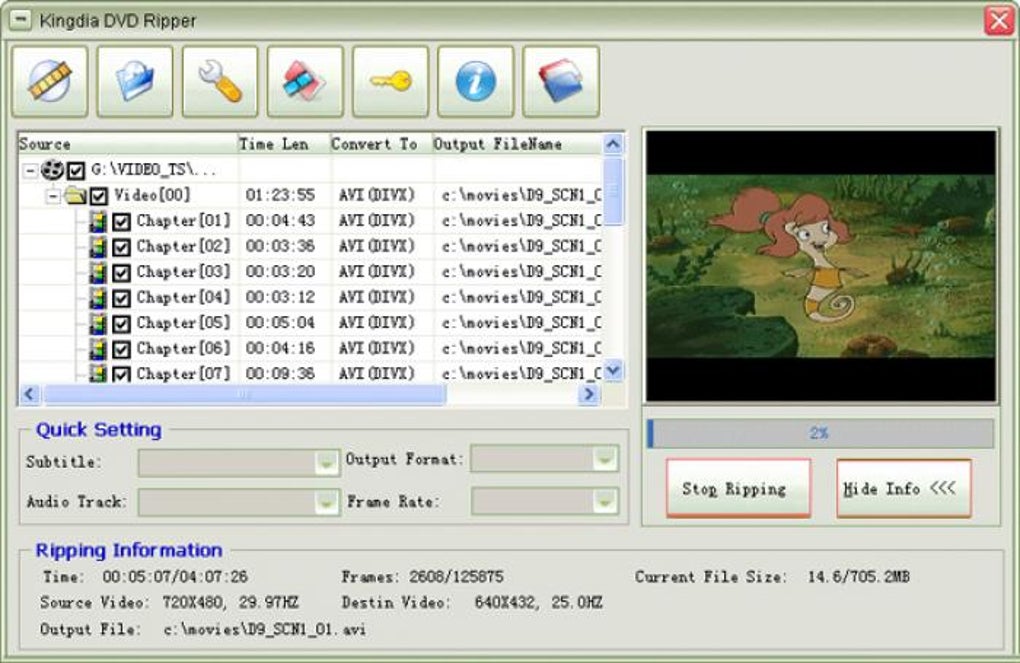Toggle the Chapter[04] checkbox
Viewport: 1020px width, 663px height.
[x=121, y=299]
